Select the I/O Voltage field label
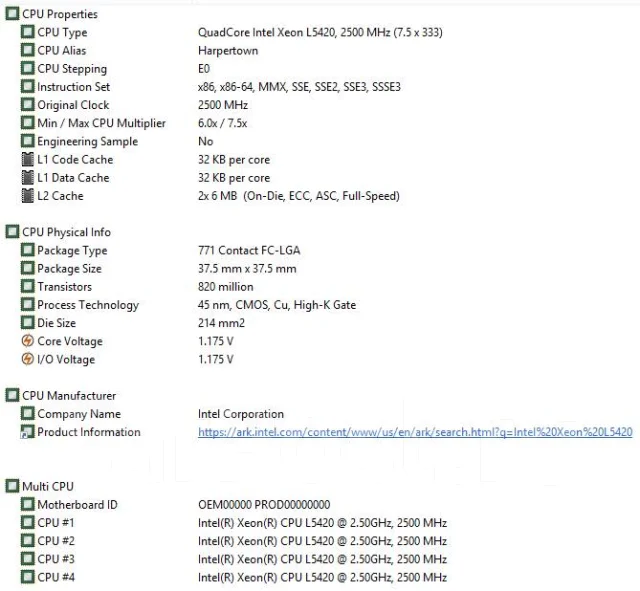This screenshot has width=640, height=591. click(66, 360)
